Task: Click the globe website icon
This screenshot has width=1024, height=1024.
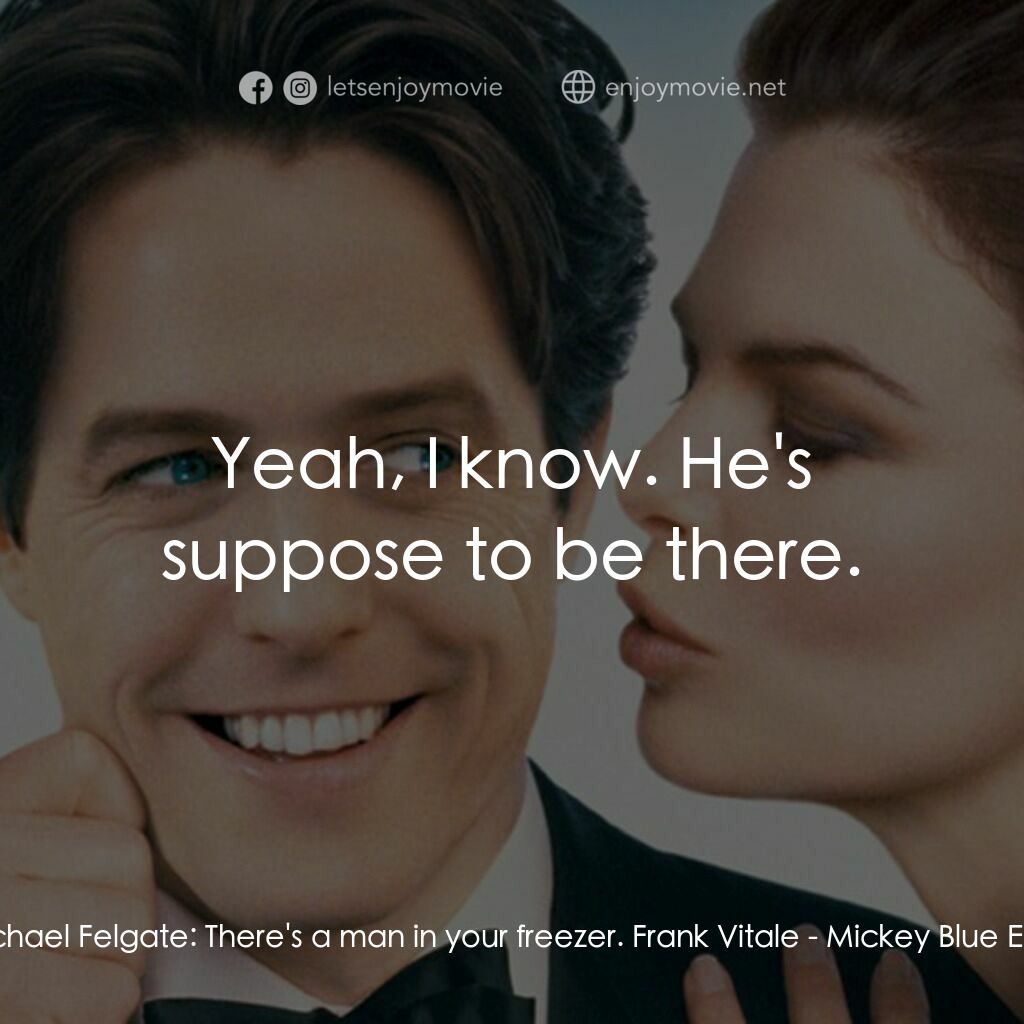Action: pos(578,88)
